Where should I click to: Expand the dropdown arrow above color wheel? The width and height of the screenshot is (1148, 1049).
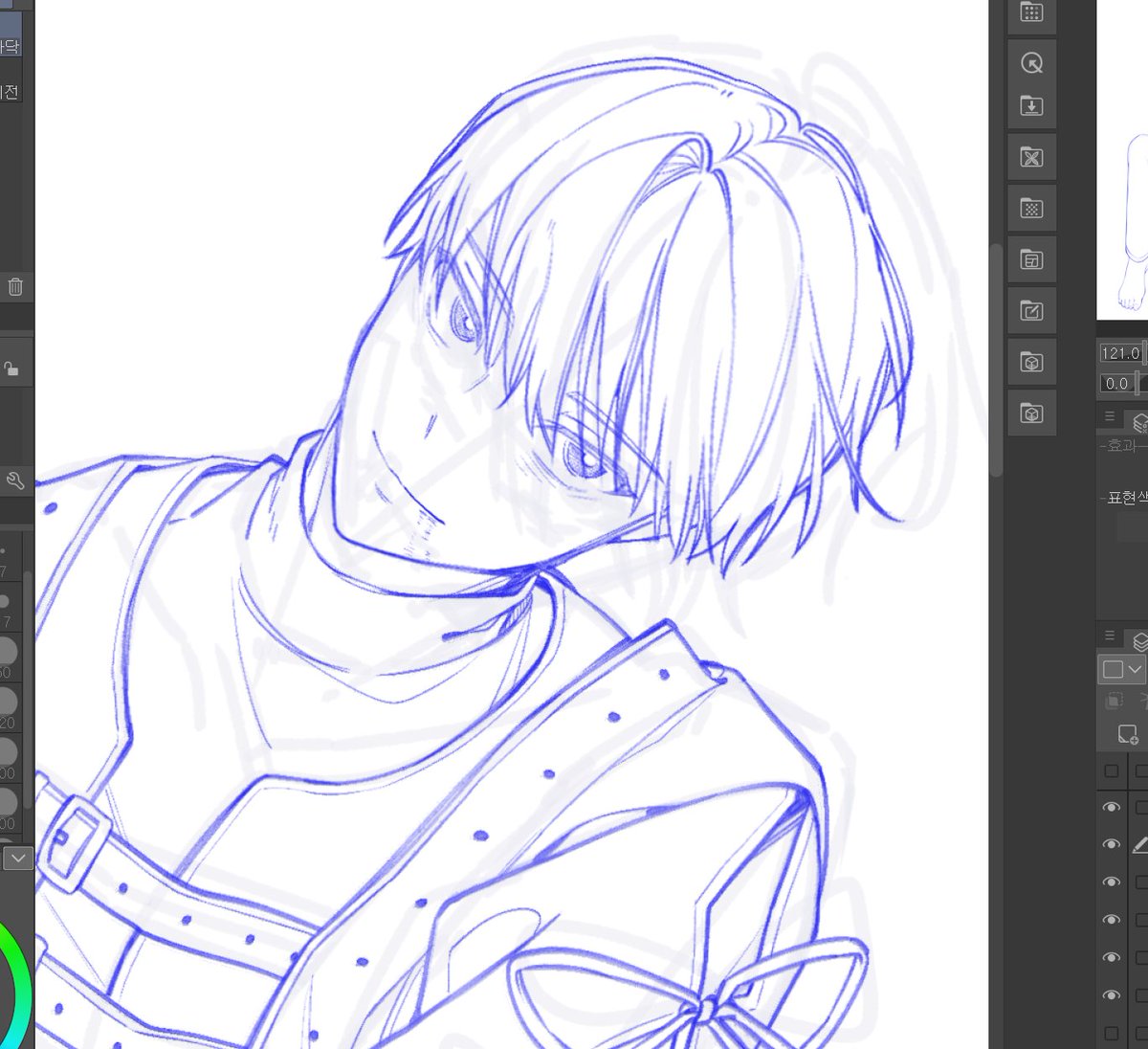(18, 859)
